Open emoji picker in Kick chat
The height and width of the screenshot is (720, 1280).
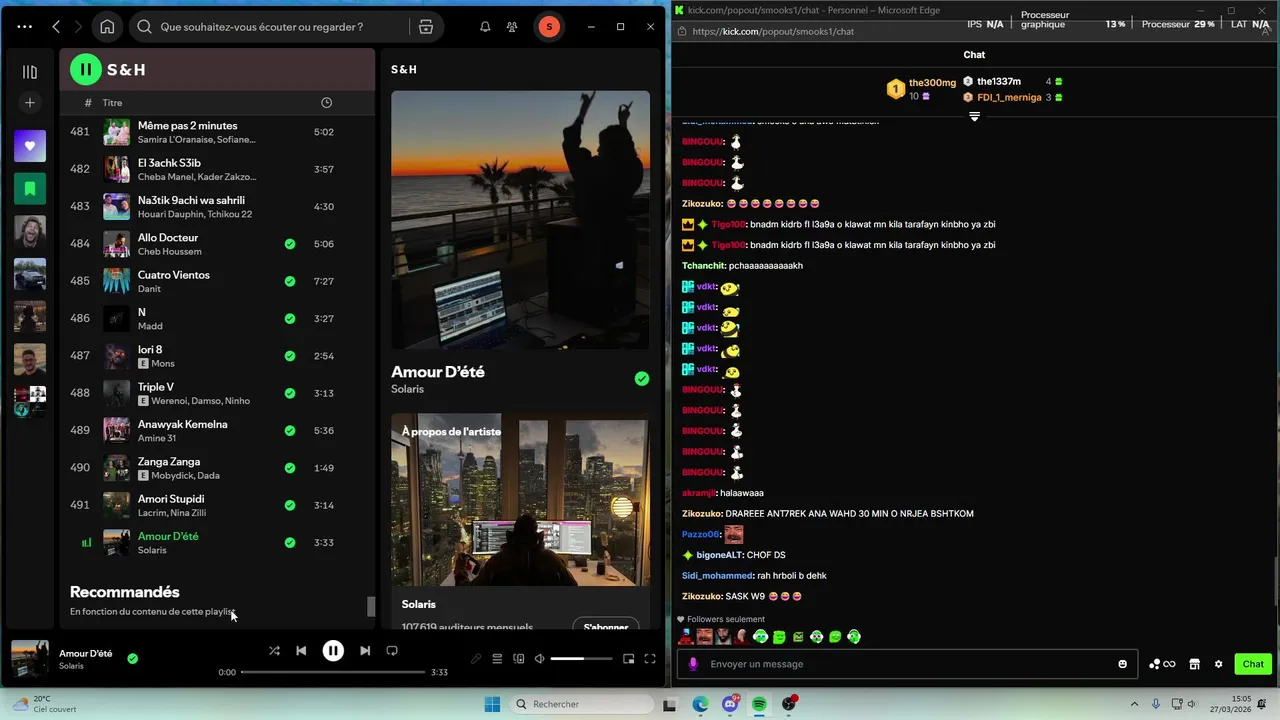pos(1122,664)
